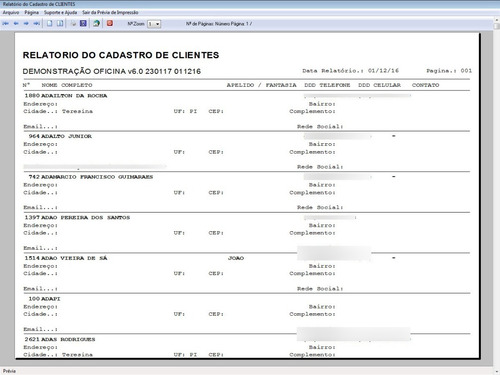Click client name ADAILTON DA ROCHA

pos(74,96)
